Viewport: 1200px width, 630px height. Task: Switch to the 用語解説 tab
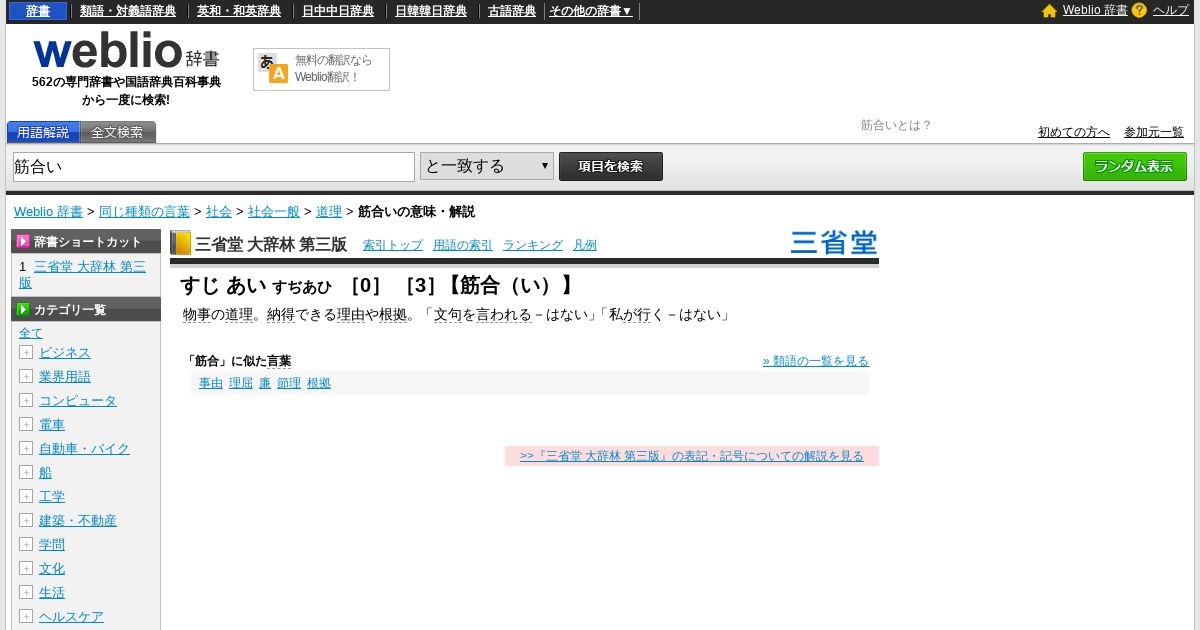pyautogui.click(x=43, y=132)
